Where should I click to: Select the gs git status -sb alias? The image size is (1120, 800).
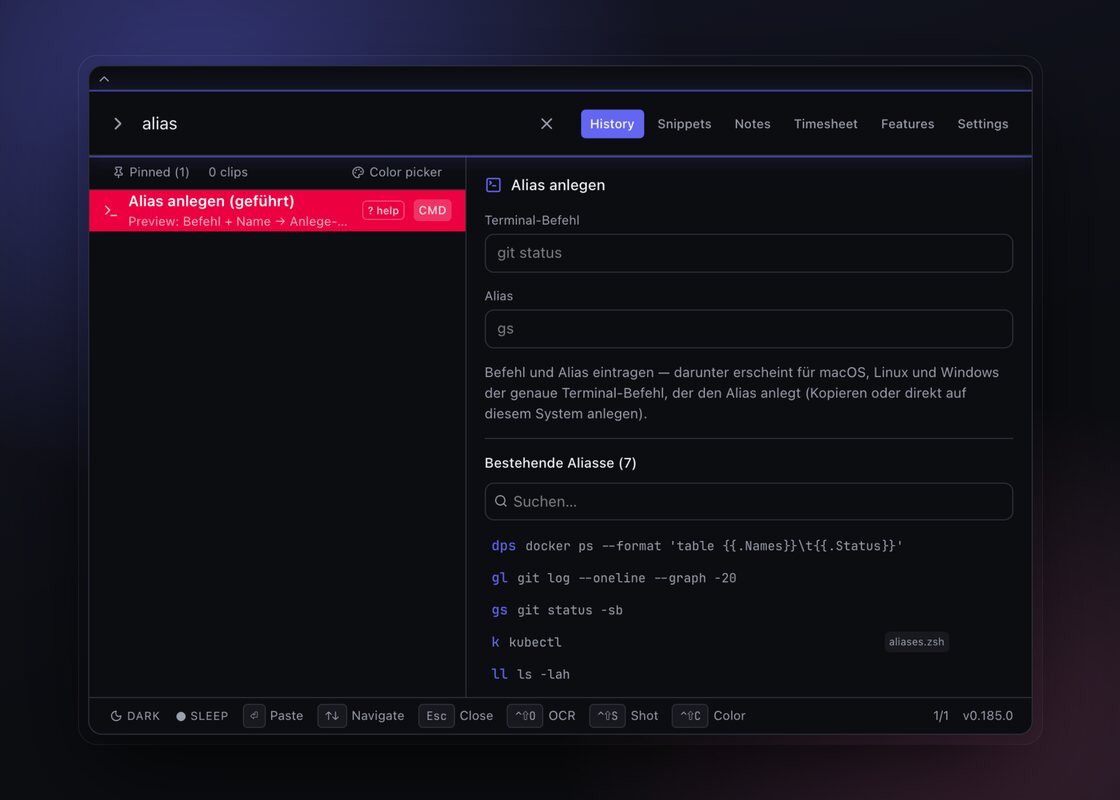pos(749,610)
